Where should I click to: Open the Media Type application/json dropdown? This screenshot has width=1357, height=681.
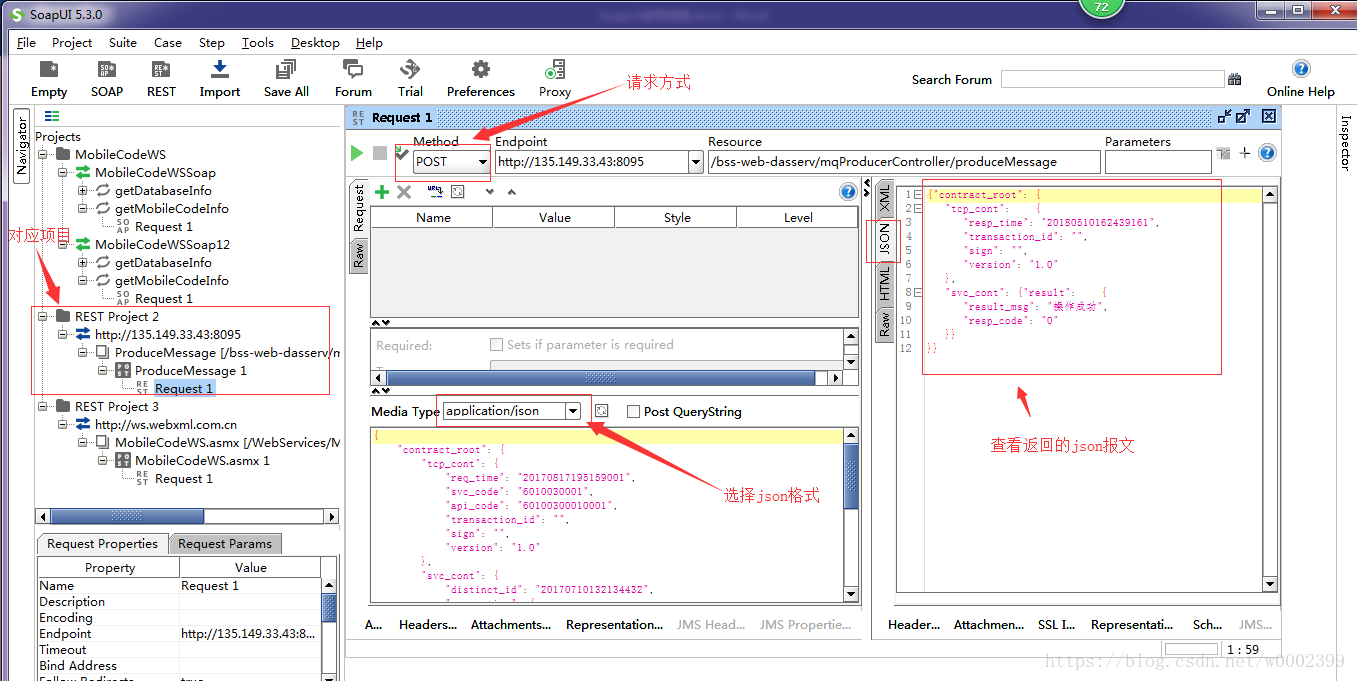click(x=512, y=411)
